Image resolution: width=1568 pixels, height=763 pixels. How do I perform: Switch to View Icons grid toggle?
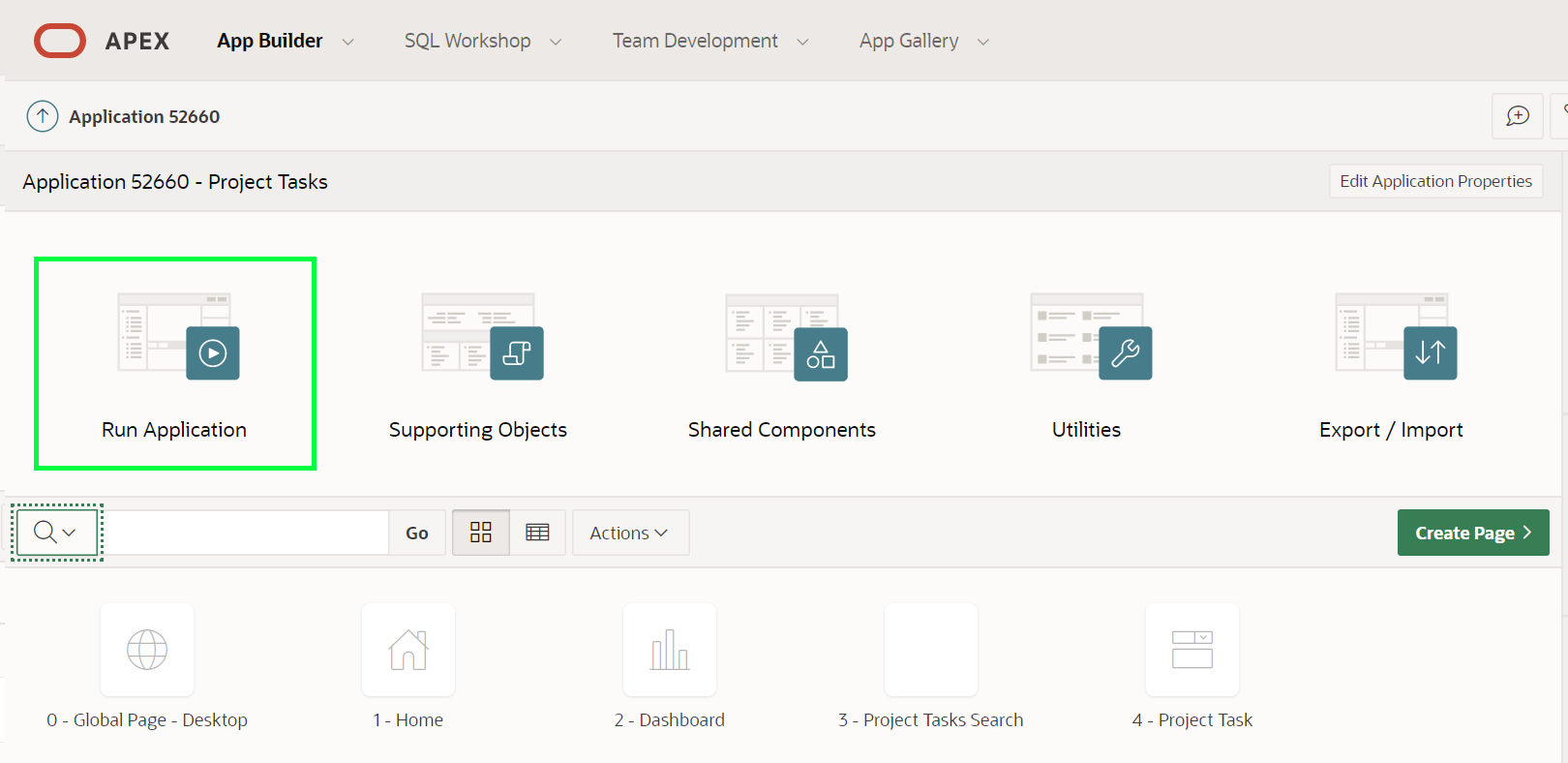[x=481, y=533]
